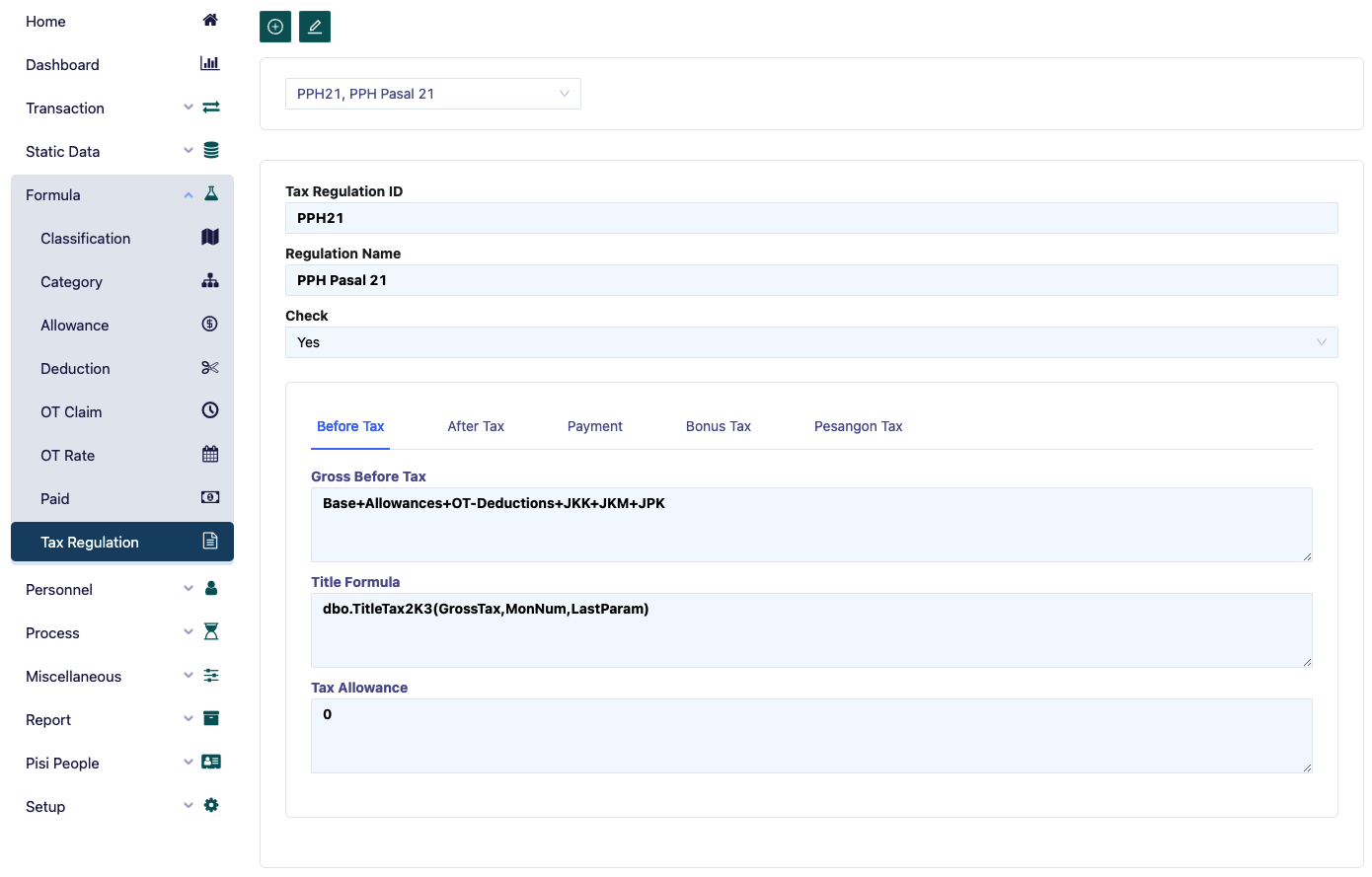Navigate to Home in the sidebar
The image size is (1372, 877).
[44, 21]
